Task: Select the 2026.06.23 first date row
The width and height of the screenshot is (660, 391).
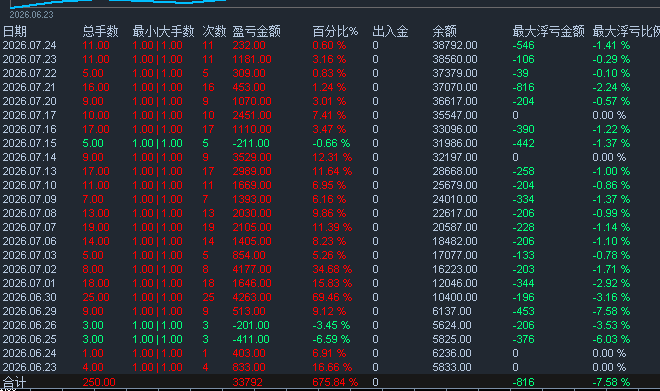Action: [x=330, y=367]
